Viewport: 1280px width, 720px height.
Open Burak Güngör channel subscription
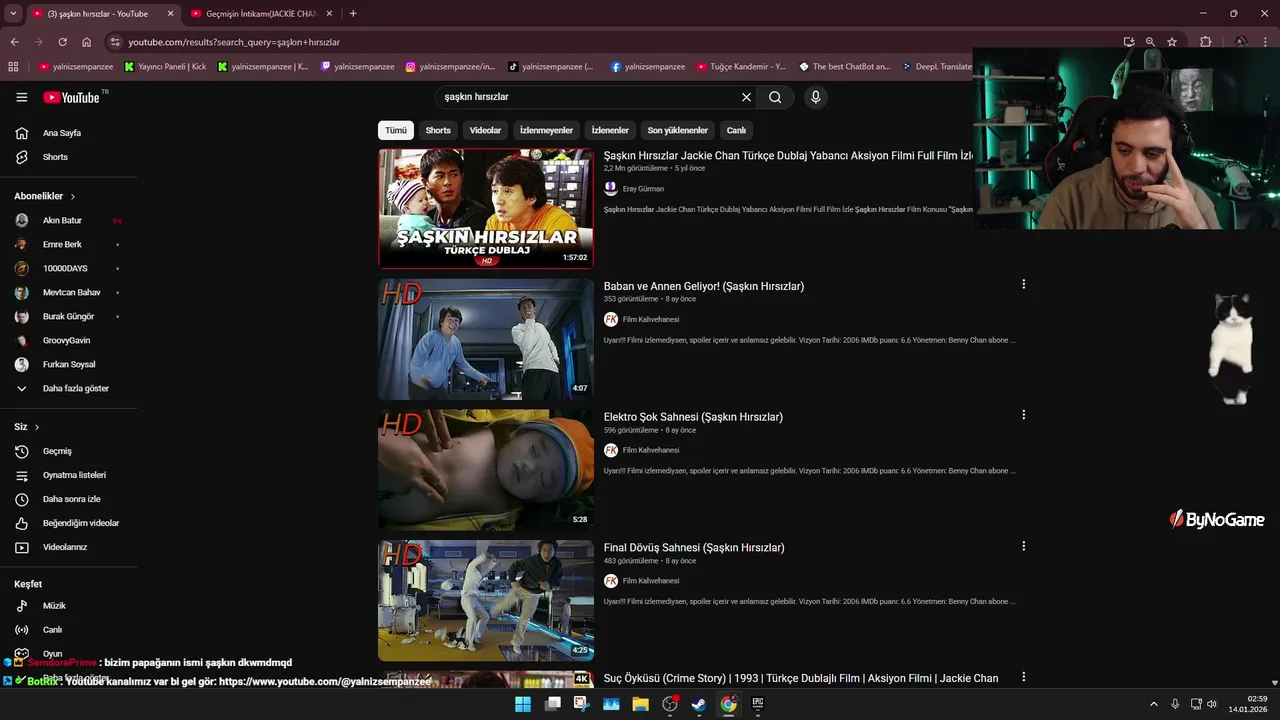(x=70, y=316)
